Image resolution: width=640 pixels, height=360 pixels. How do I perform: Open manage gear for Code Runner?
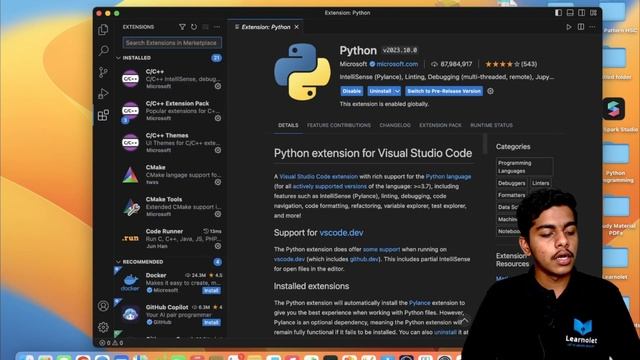(218, 246)
